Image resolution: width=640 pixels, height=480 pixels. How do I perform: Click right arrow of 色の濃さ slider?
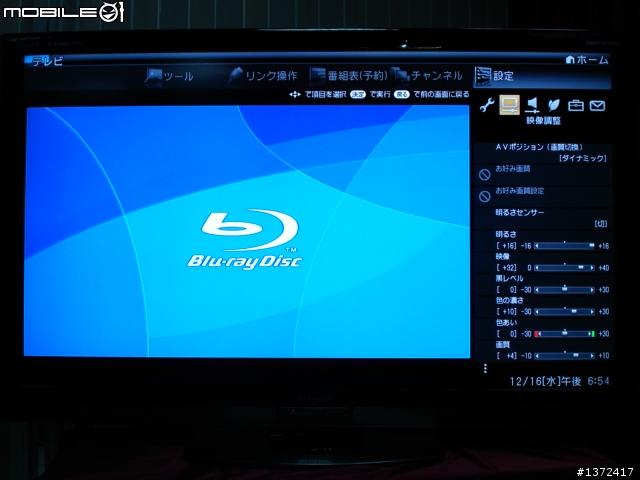coord(592,312)
